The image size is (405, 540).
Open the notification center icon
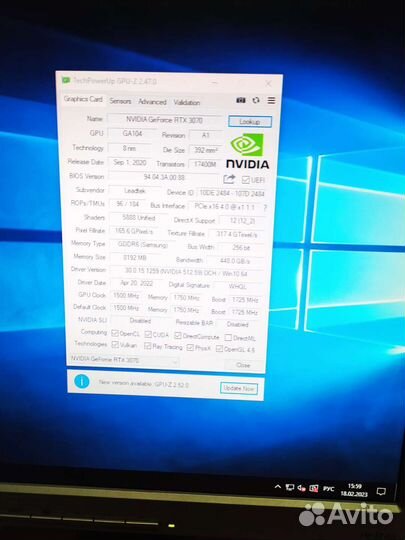click(x=381, y=491)
